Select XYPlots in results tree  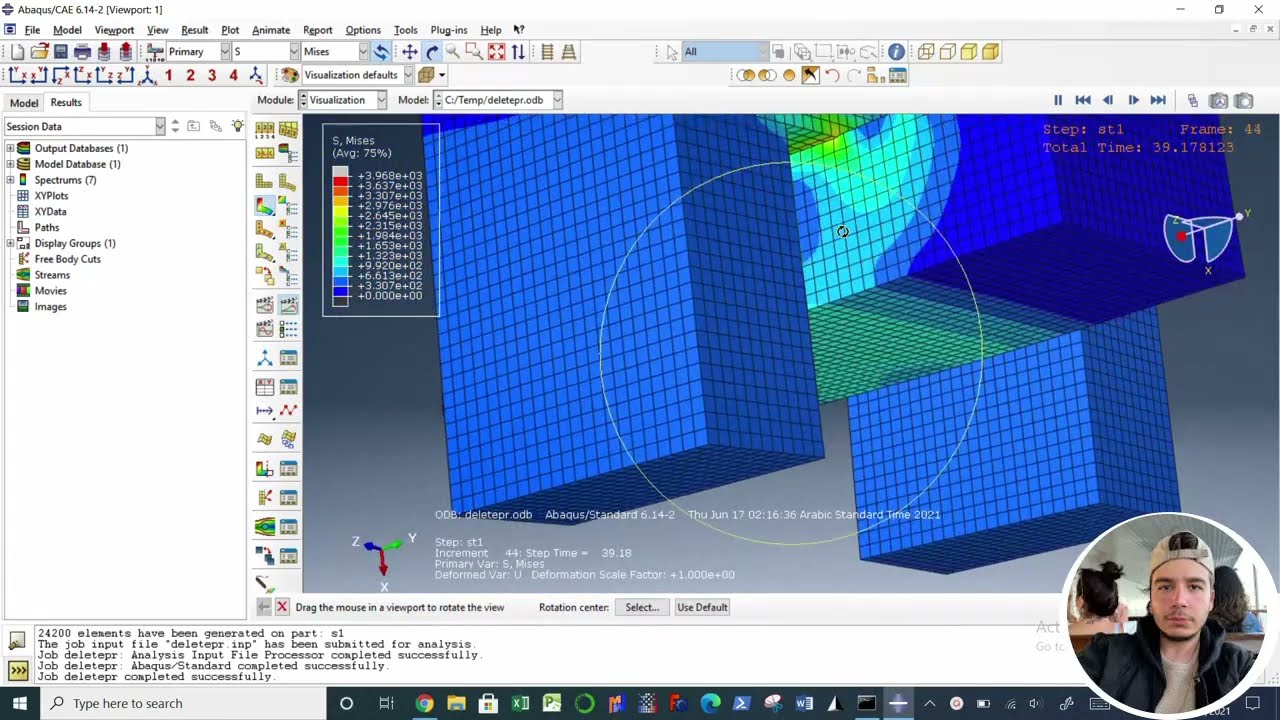[51, 196]
